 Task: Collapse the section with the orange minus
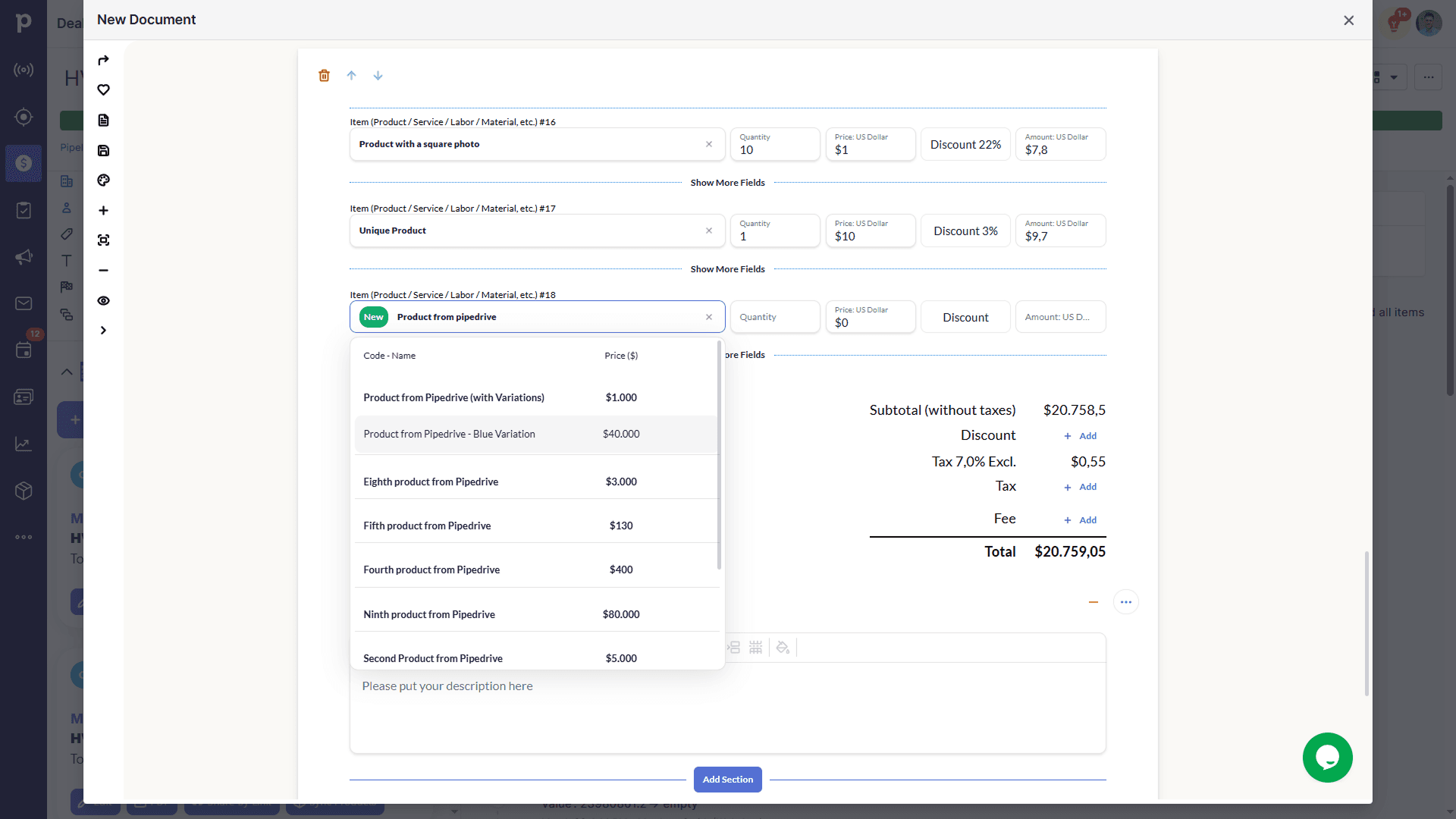point(1093,602)
